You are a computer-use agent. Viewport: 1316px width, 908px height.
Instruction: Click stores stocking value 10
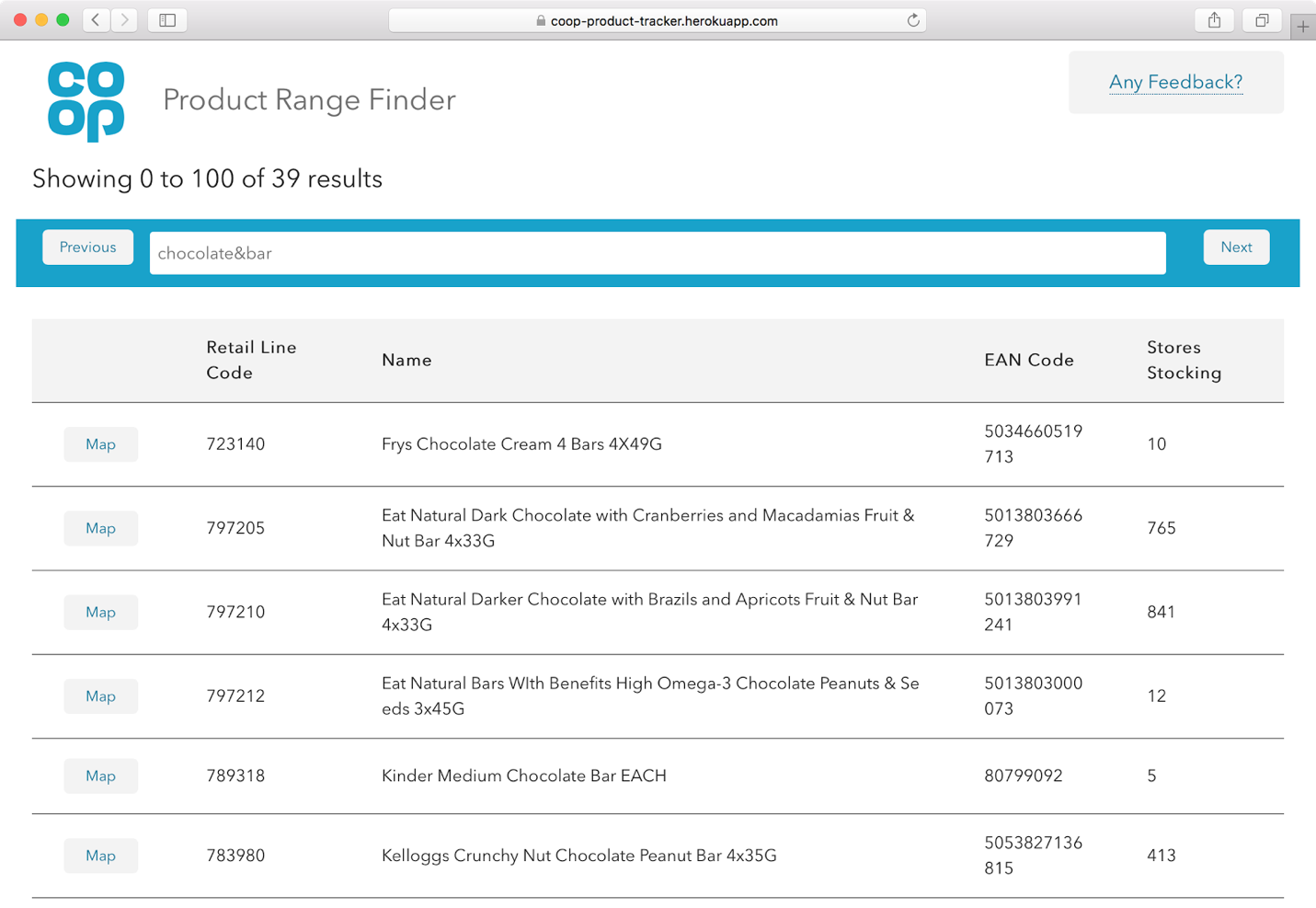(1157, 444)
